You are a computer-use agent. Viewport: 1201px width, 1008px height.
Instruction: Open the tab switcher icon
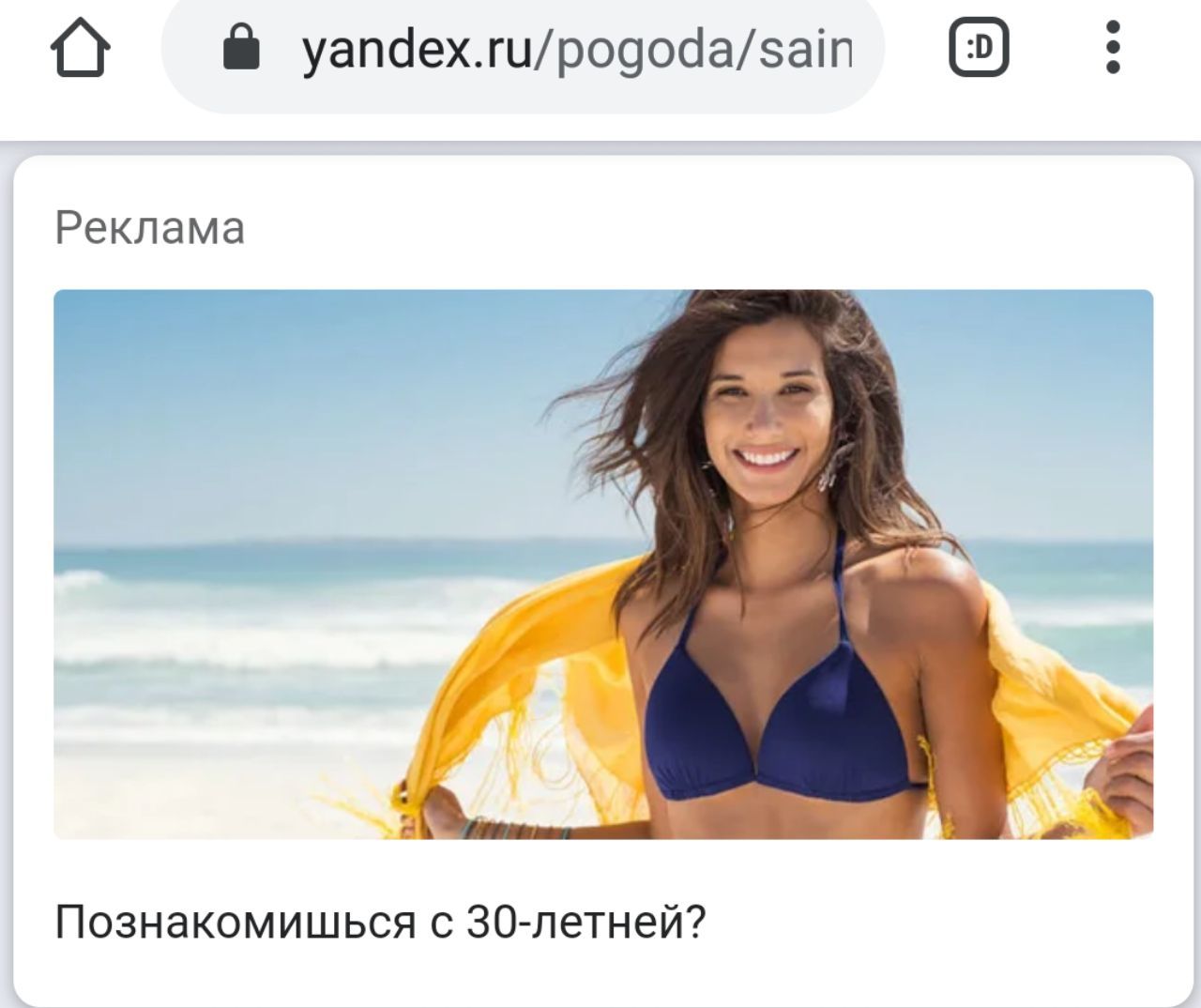[979, 47]
